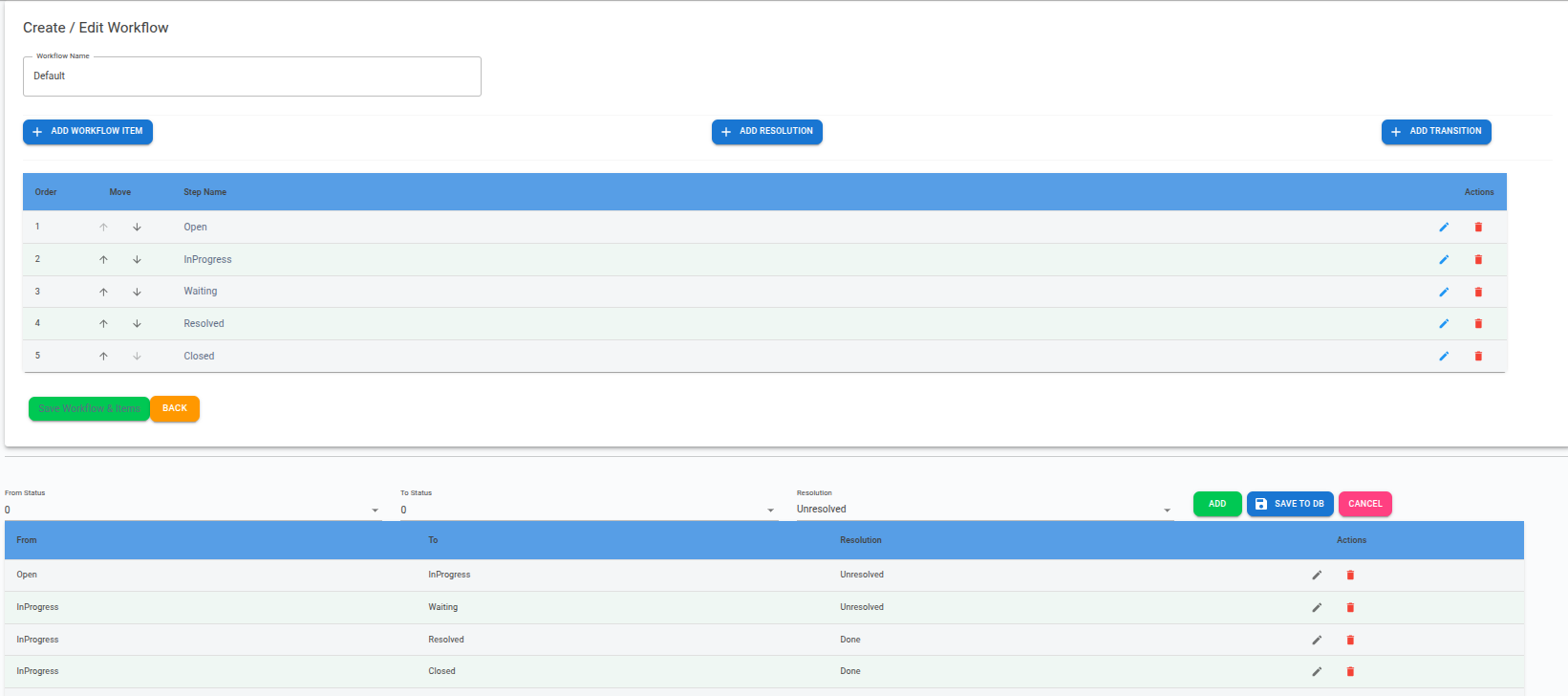
Task: Click the Step Name column header
Action: (x=205, y=192)
